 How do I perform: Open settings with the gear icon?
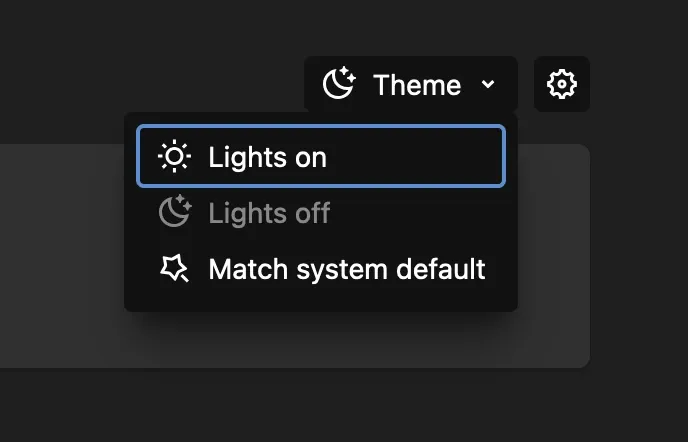562,84
